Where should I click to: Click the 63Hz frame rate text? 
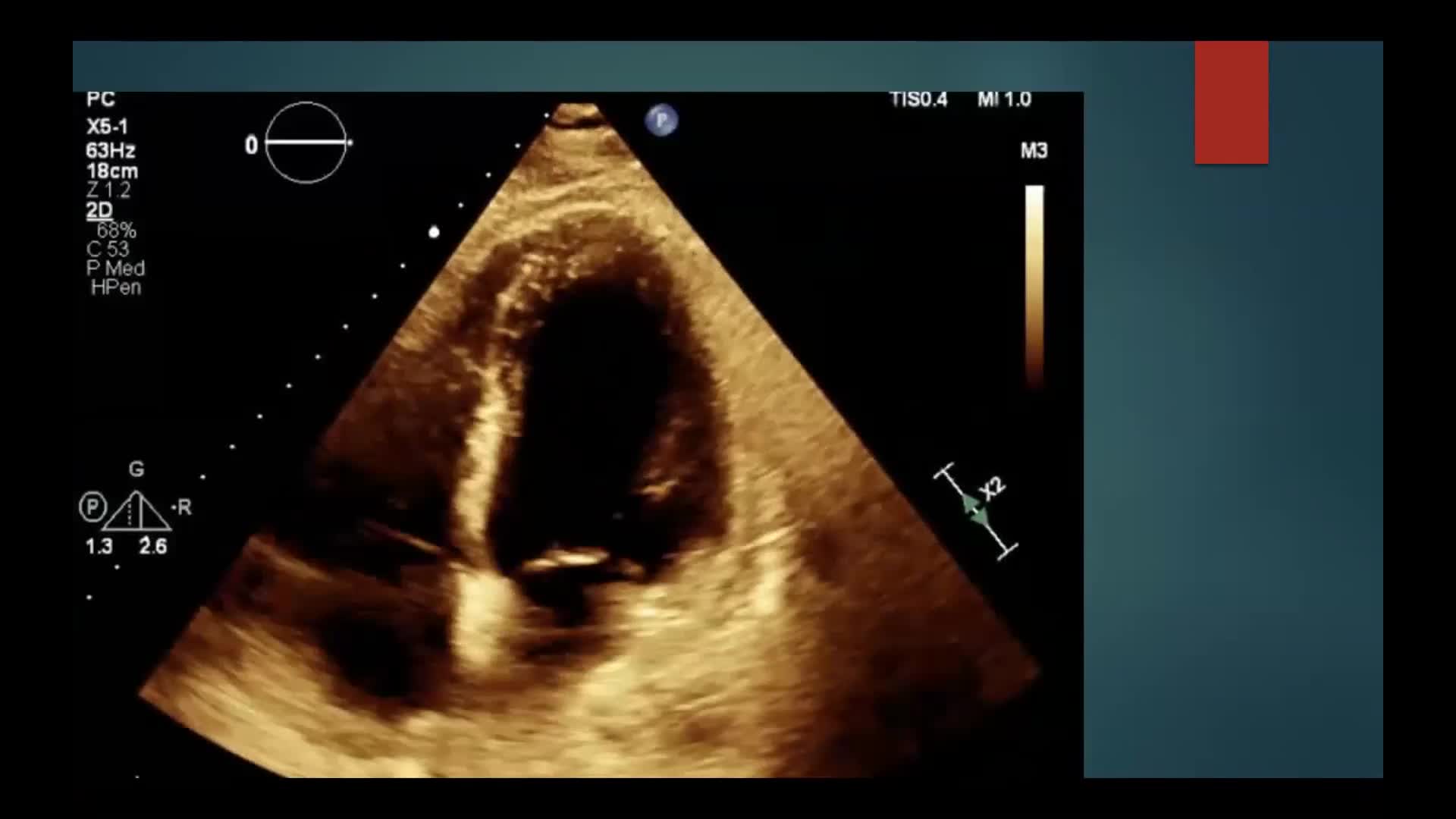pyautogui.click(x=110, y=150)
